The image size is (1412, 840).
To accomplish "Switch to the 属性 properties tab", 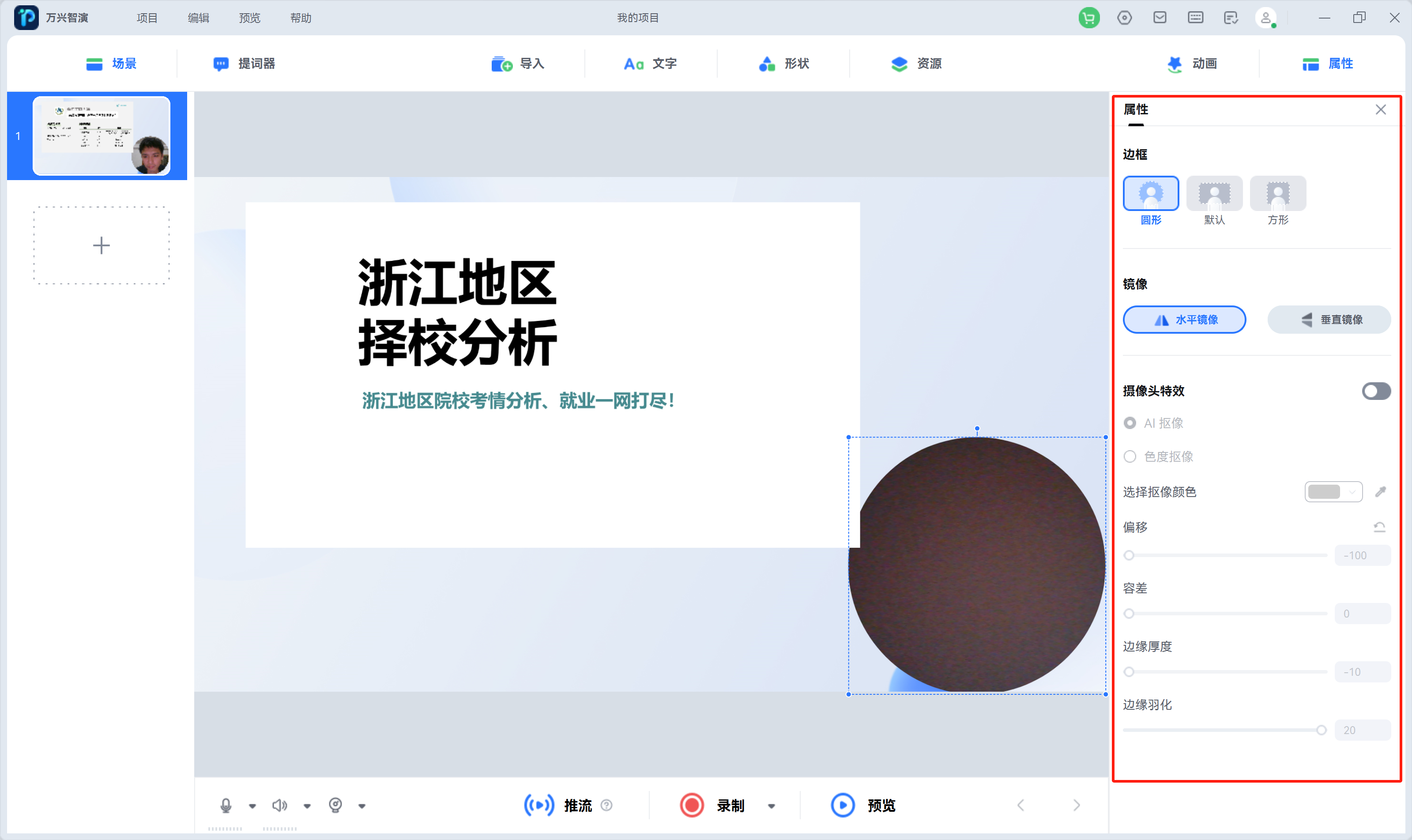I will (1328, 64).
